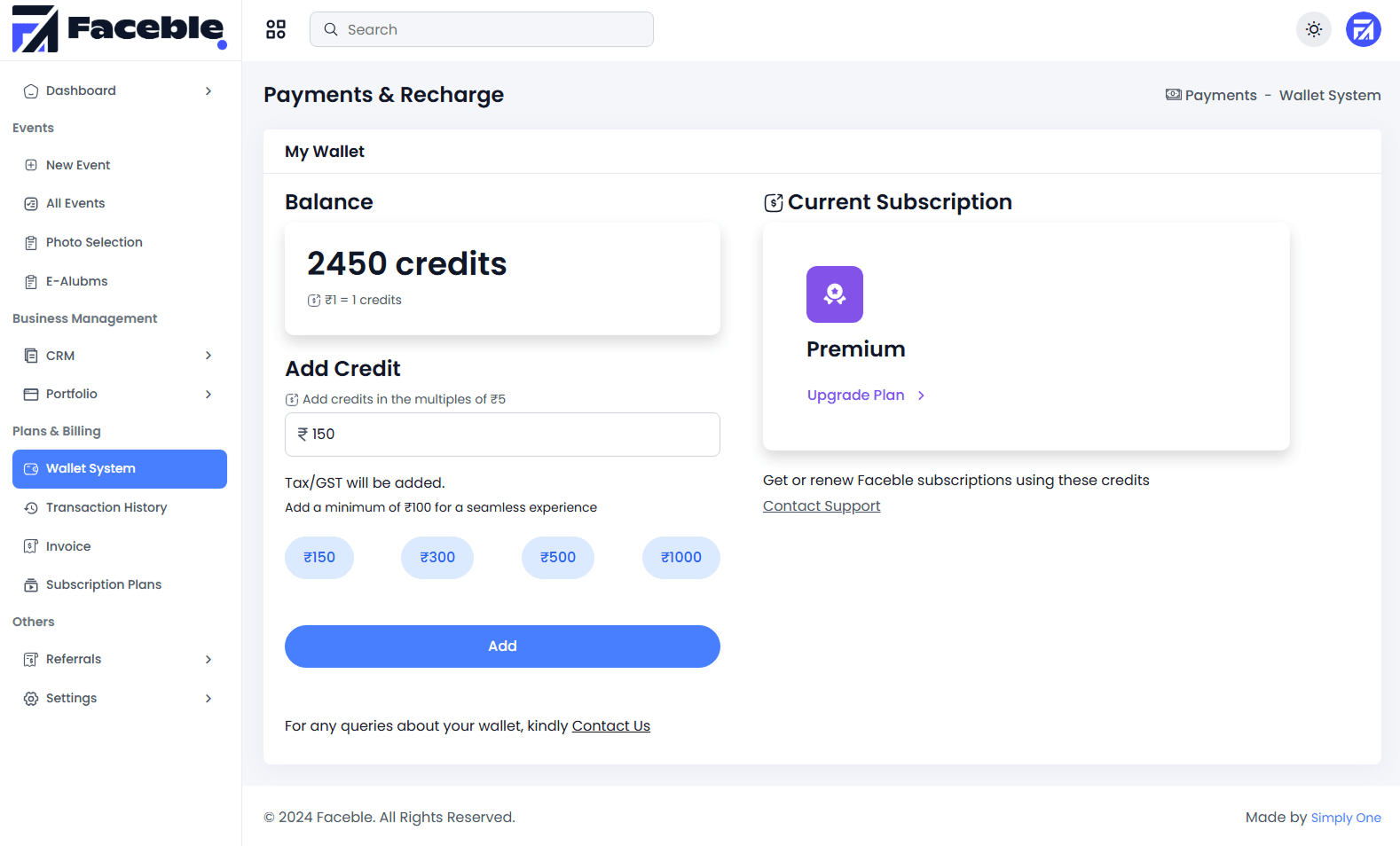1400x846 pixels.
Task: Expand the CRM submenu arrow
Action: (x=208, y=356)
